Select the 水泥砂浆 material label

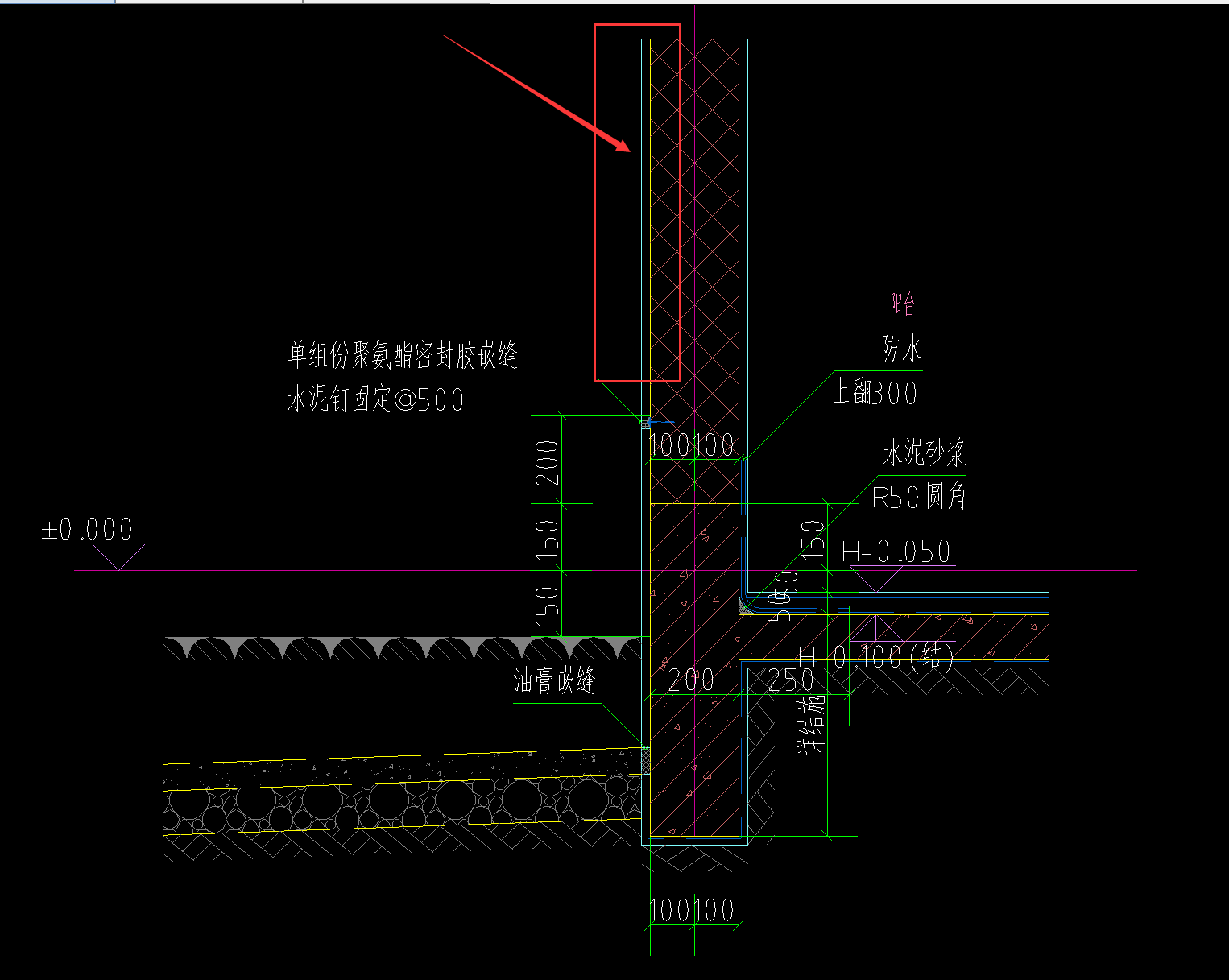(x=925, y=453)
